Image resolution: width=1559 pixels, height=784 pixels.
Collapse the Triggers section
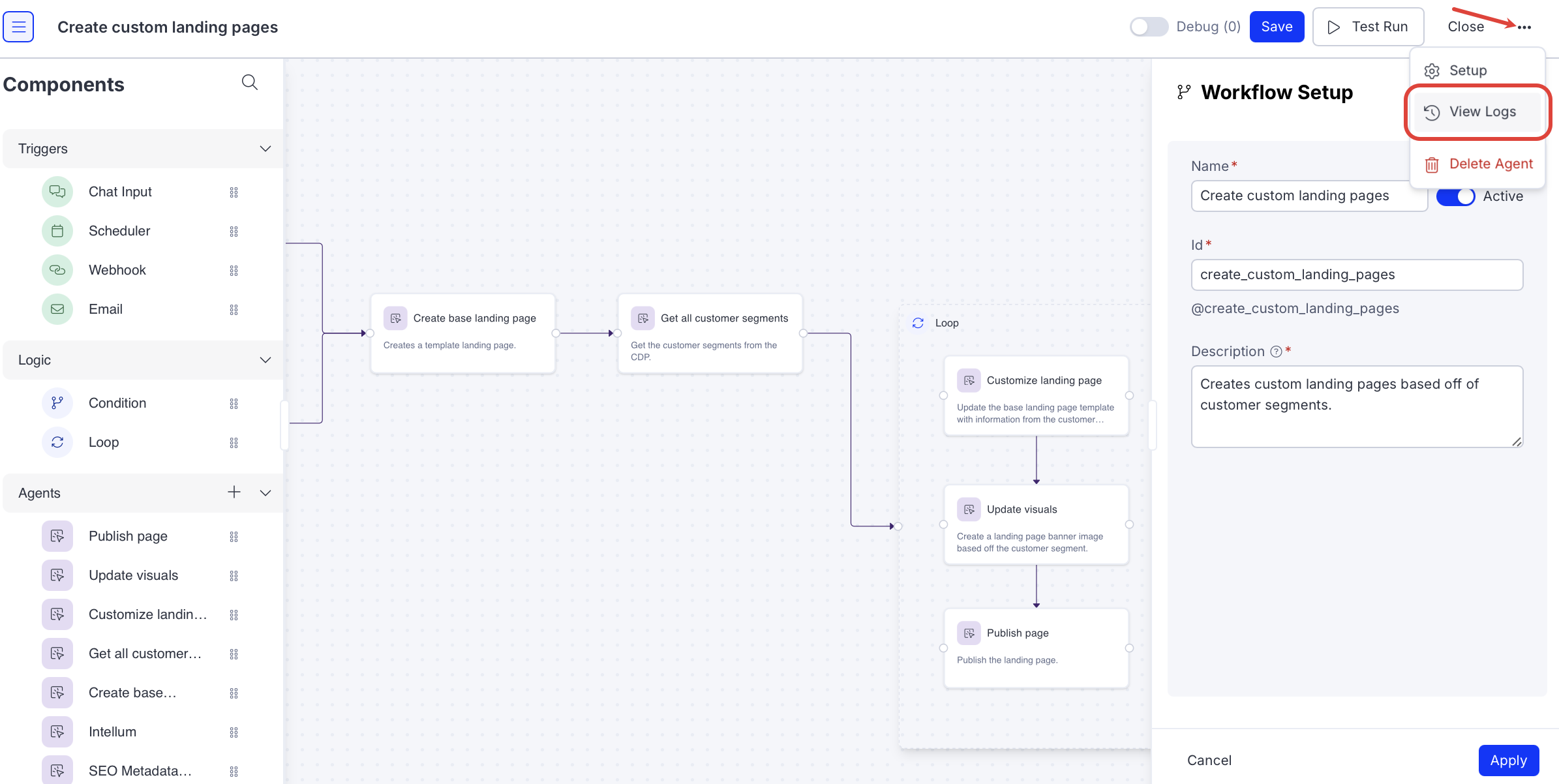tap(265, 149)
